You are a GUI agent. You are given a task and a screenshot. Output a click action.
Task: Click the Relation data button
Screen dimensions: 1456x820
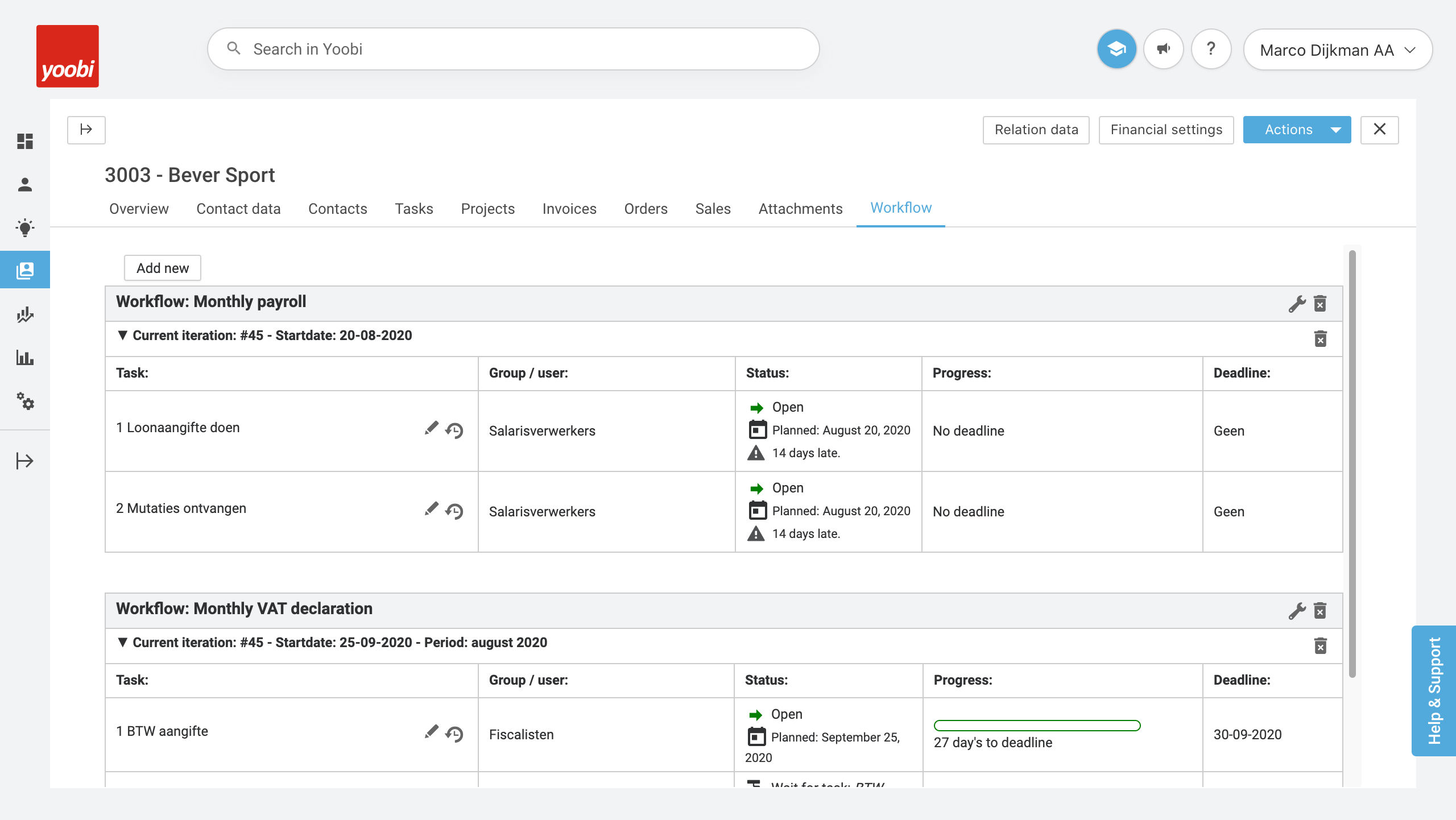1036,130
